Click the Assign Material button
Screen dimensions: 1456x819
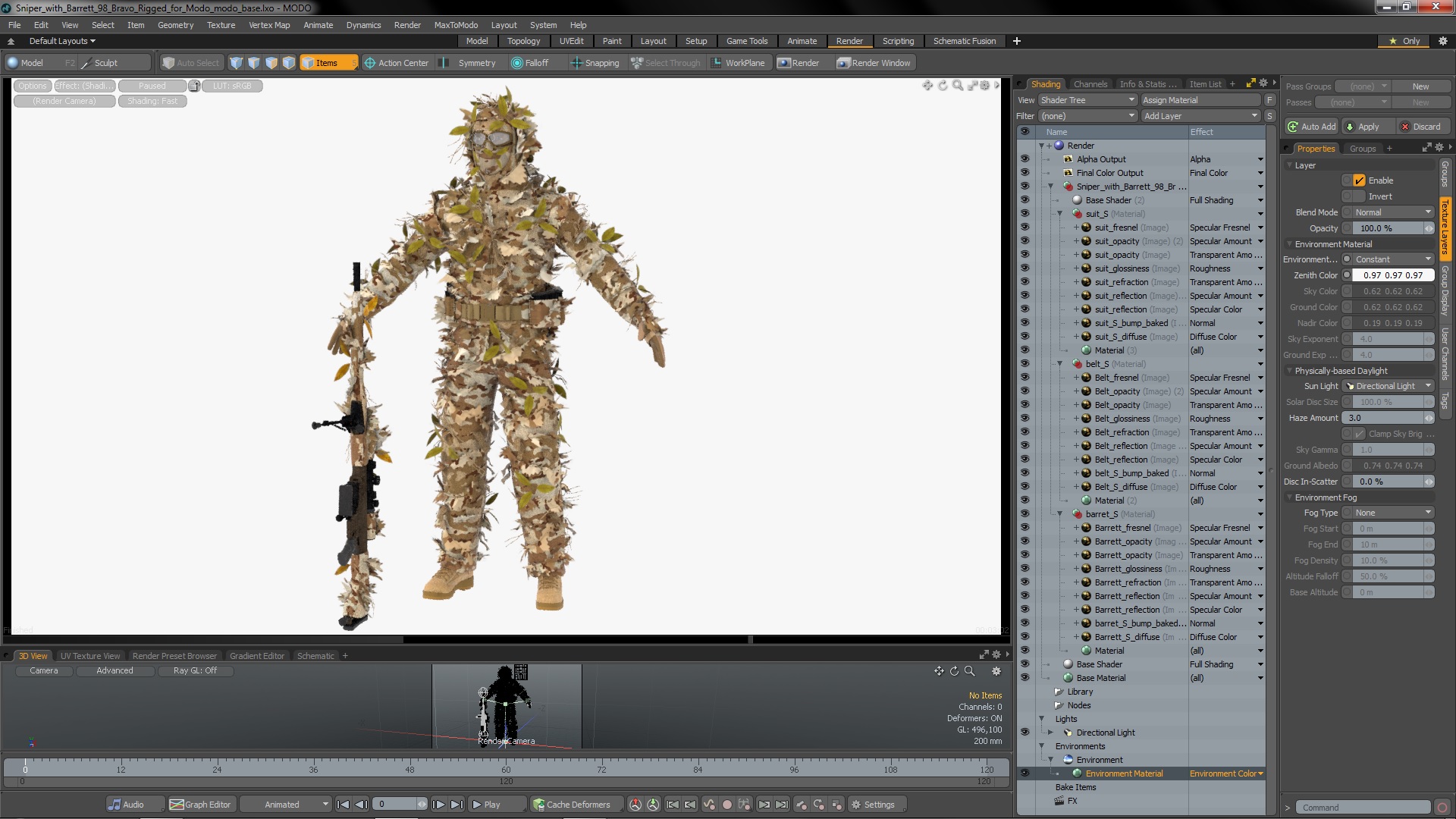pyautogui.click(x=1201, y=100)
